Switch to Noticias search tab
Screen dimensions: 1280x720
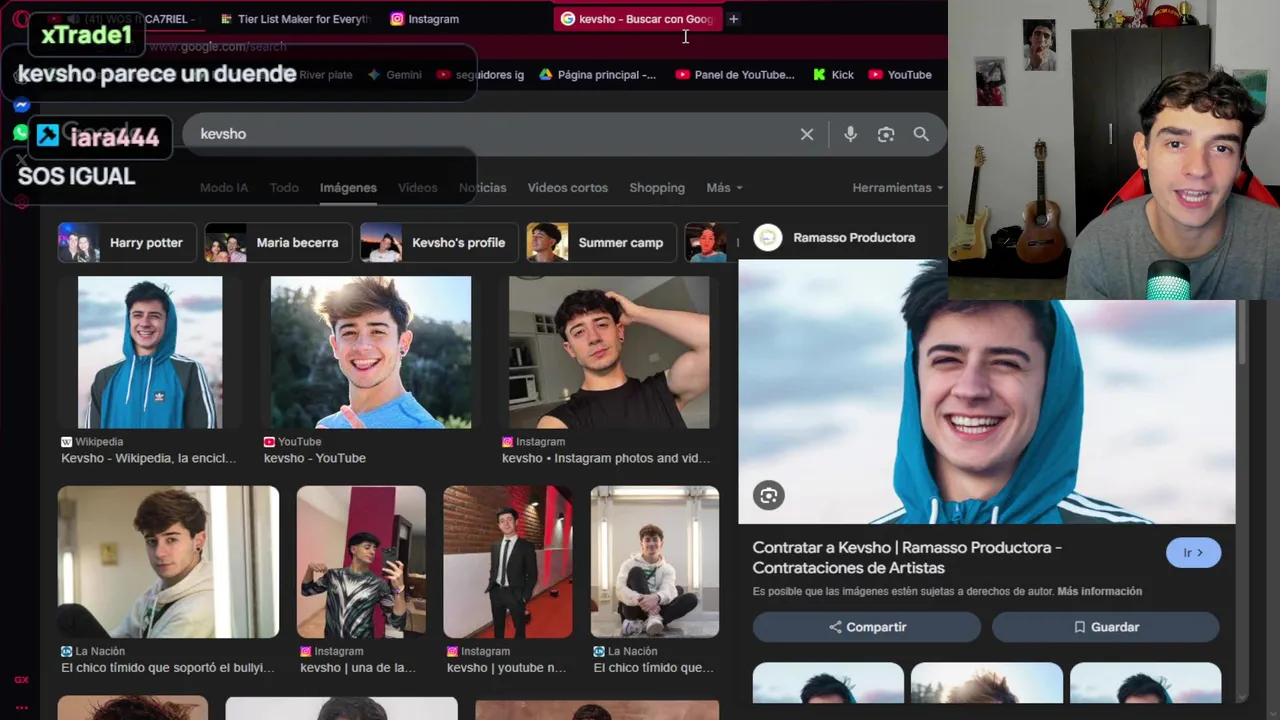tap(482, 188)
